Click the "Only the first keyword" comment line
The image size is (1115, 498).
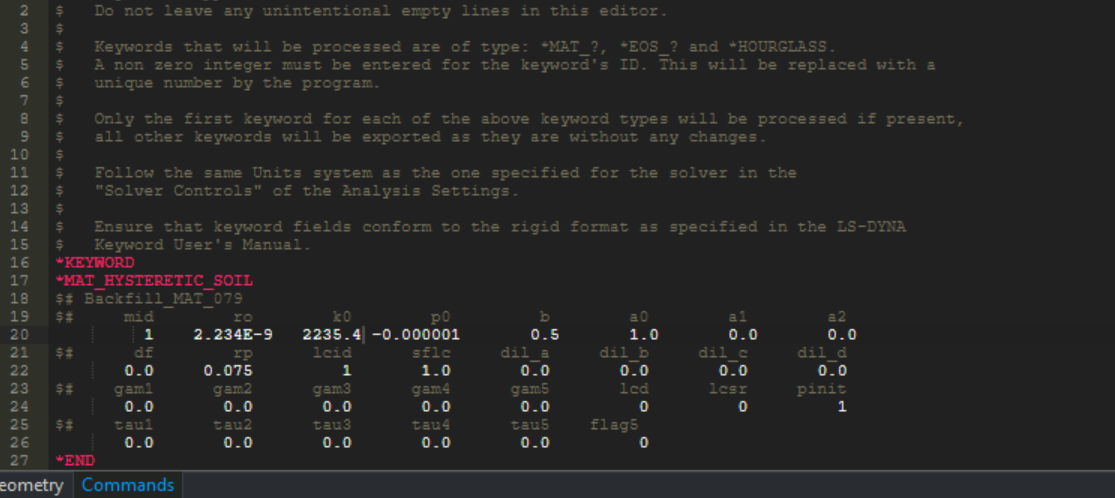(x=530, y=119)
